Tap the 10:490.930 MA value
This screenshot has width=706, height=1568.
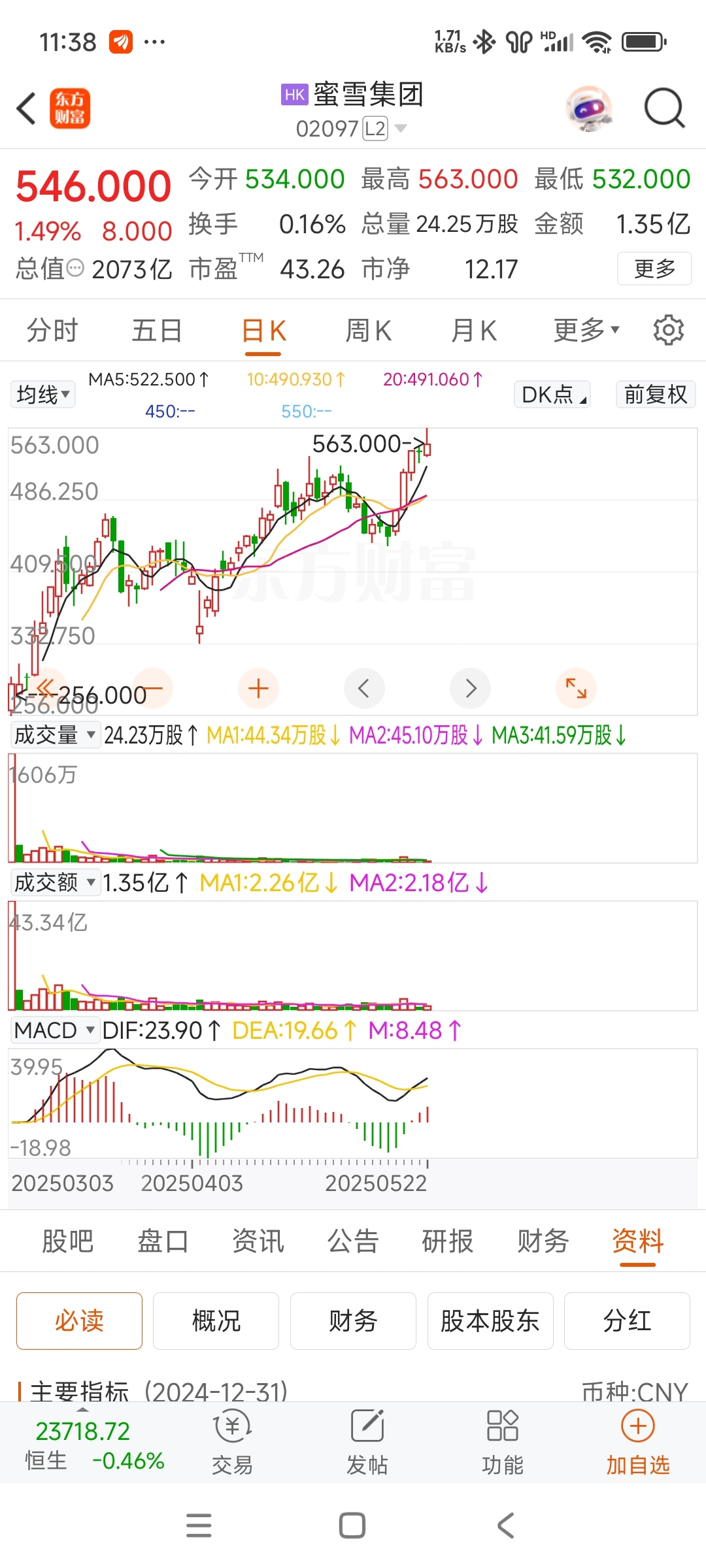tap(296, 379)
